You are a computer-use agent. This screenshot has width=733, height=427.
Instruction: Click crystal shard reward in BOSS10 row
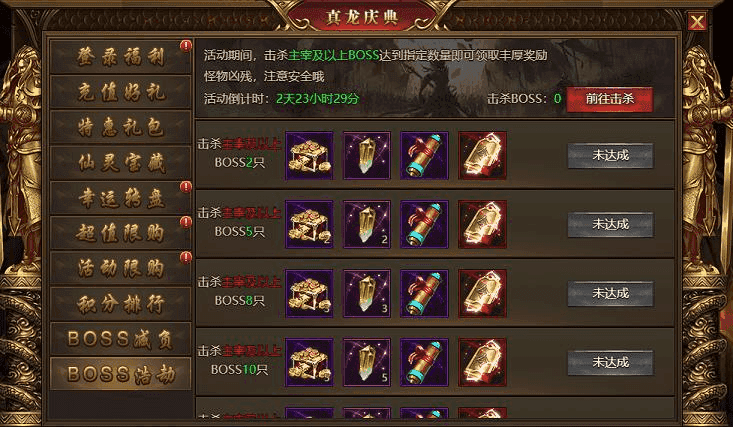pos(366,362)
